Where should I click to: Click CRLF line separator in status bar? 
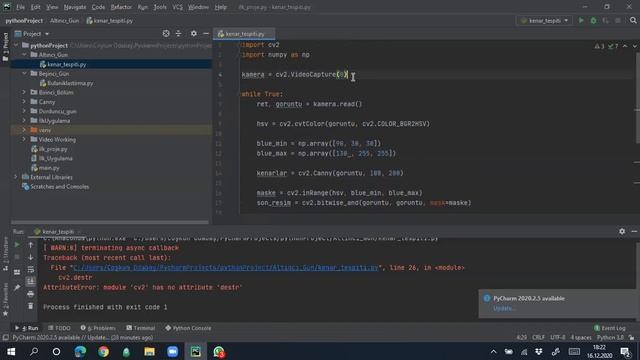click(x=538, y=338)
